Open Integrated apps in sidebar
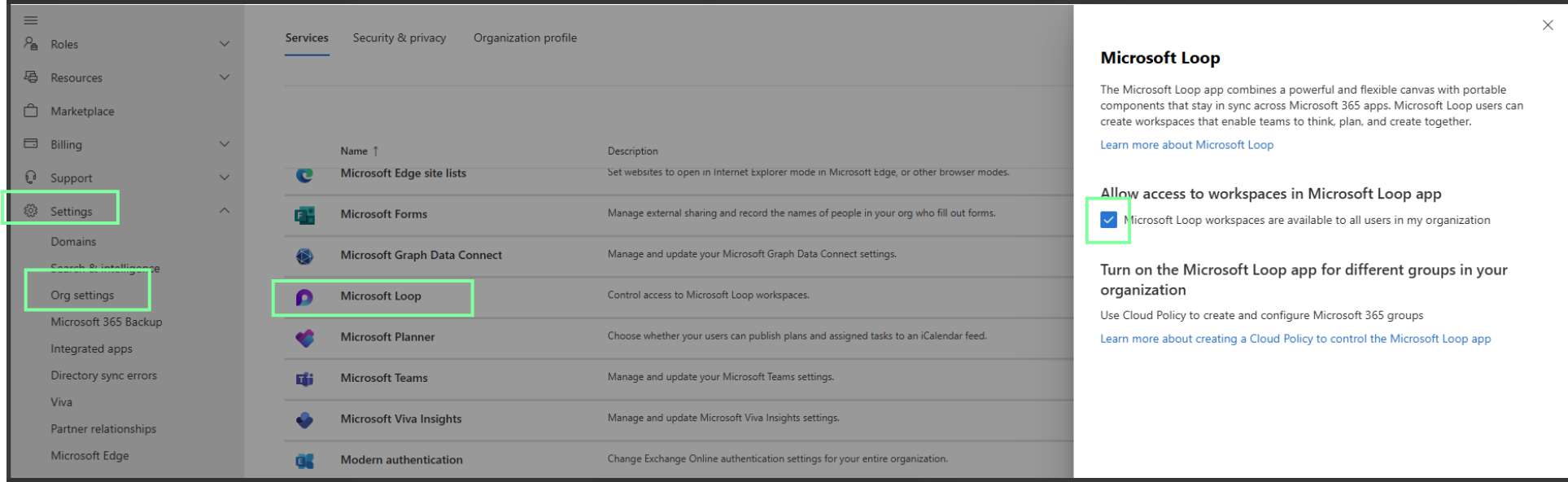Viewport: 1568px width, 482px height. [x=91, y=348]
